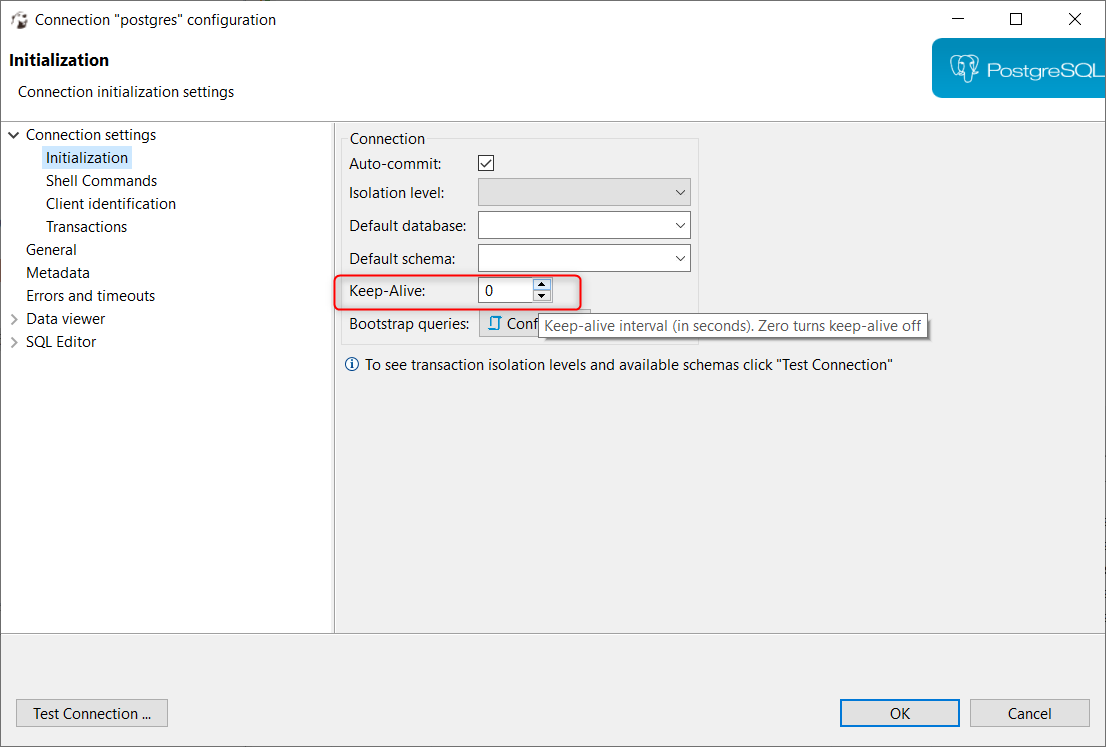Select Shell Commands in the tree
This screenshot has height=747, width=1106.
[102, 181]
